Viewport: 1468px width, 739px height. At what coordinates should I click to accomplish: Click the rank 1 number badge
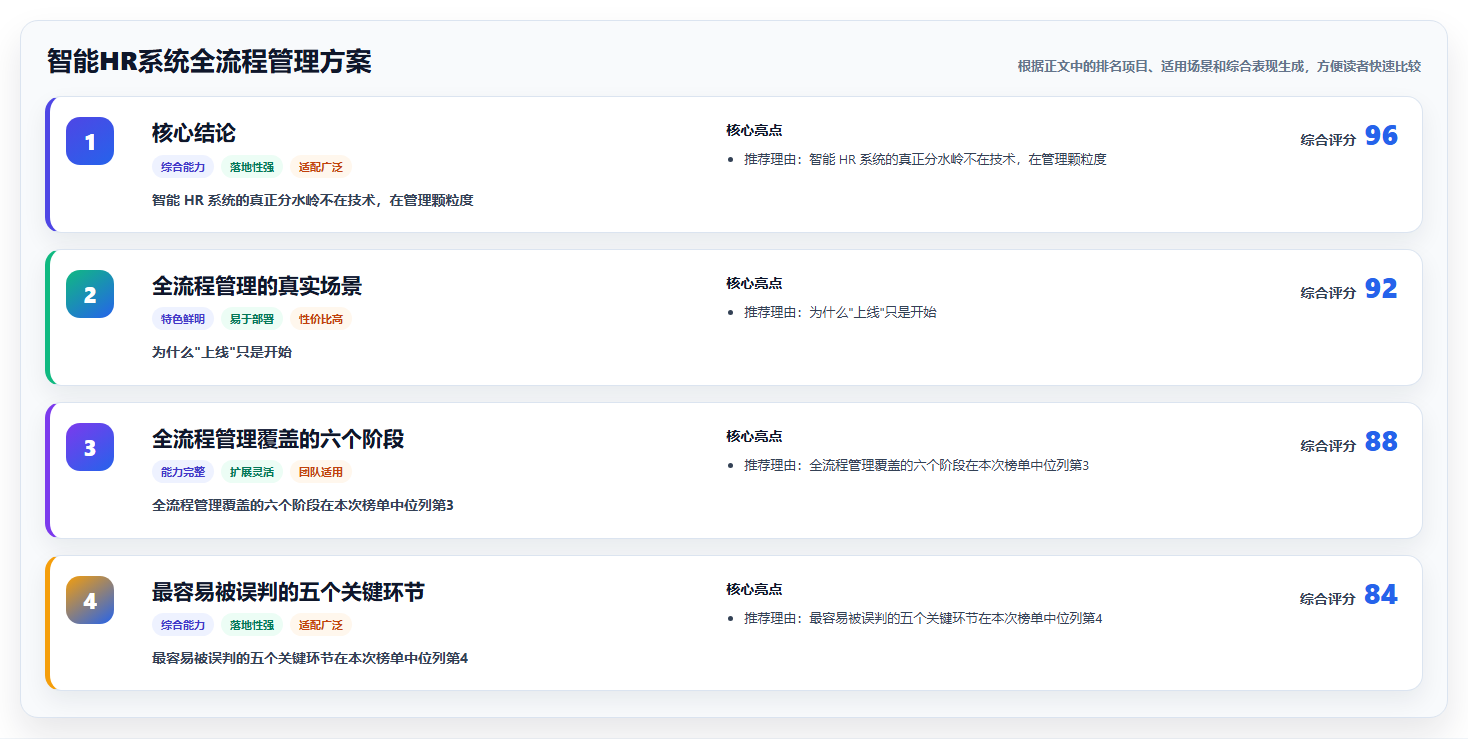coord(90,141)
